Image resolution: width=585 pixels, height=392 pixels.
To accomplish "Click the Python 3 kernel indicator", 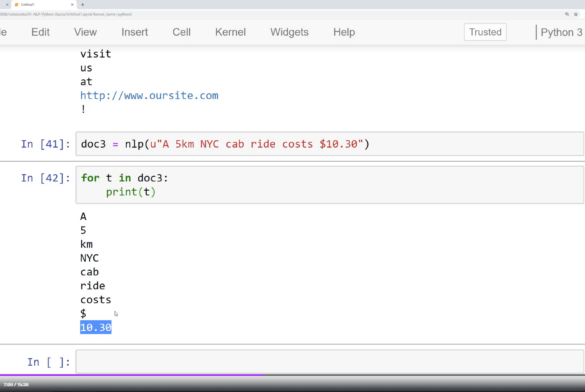I will coord(561,32).
